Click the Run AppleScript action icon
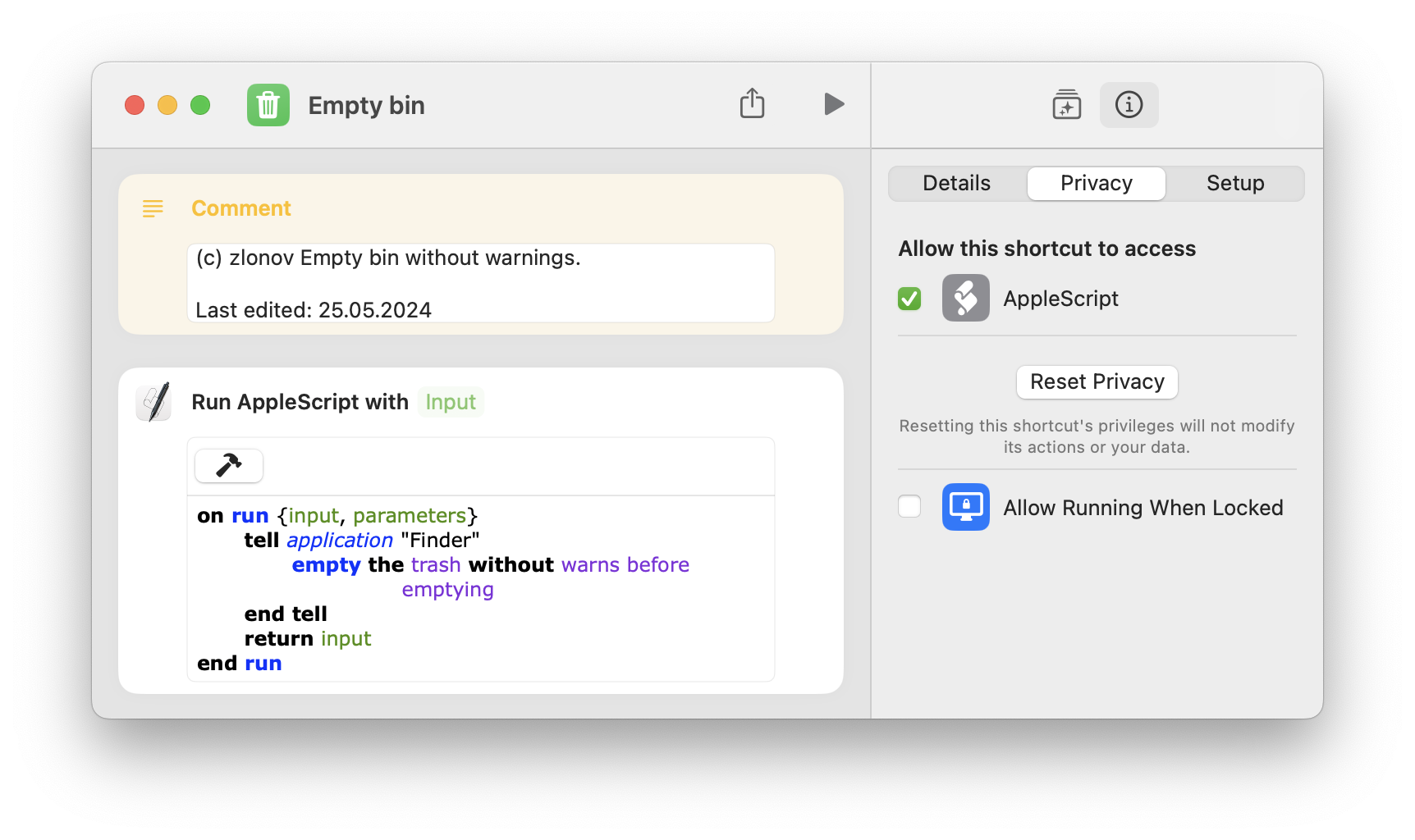This screenshot has height=840, width=1415. 153,402
